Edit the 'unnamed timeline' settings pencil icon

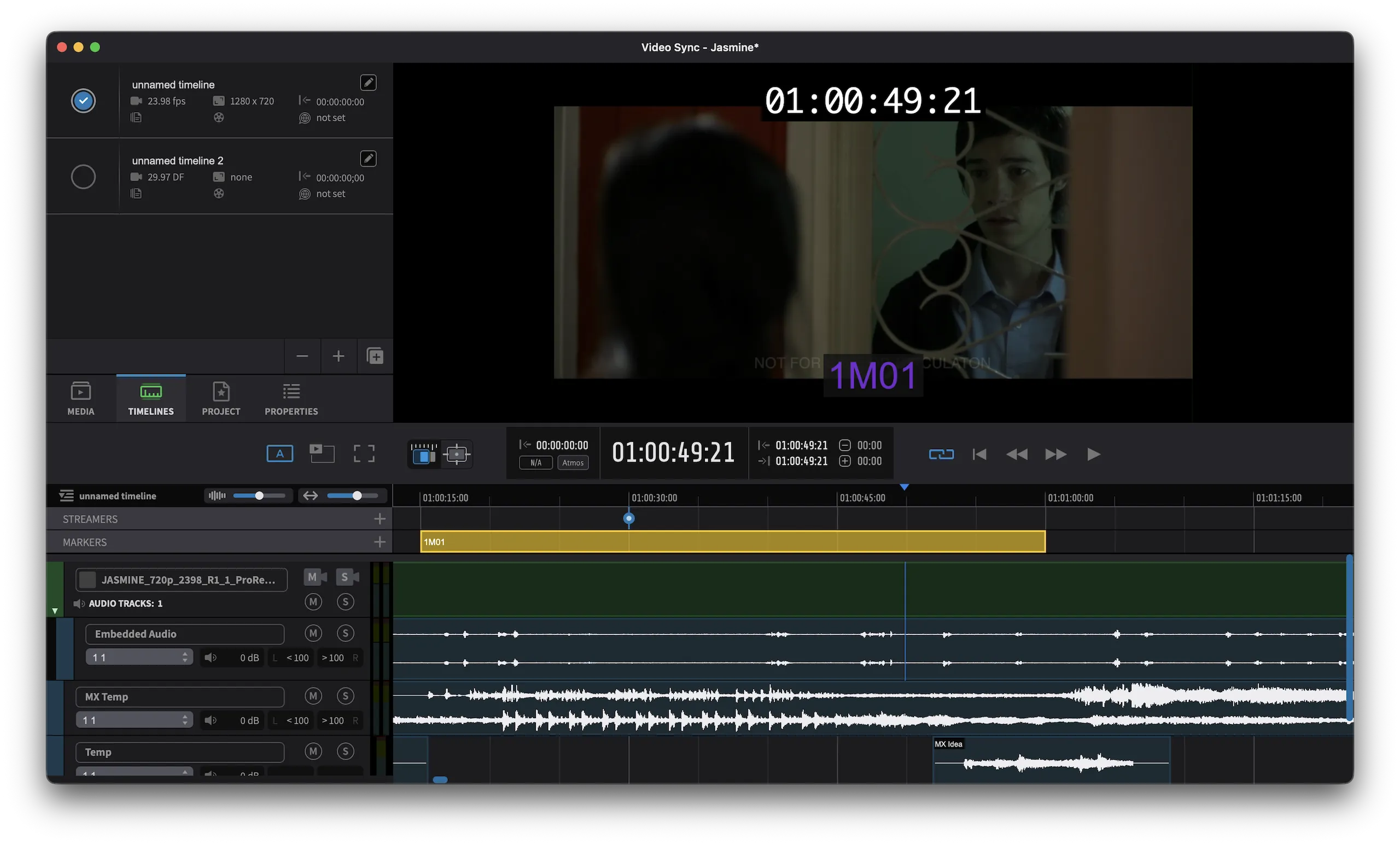368,83
